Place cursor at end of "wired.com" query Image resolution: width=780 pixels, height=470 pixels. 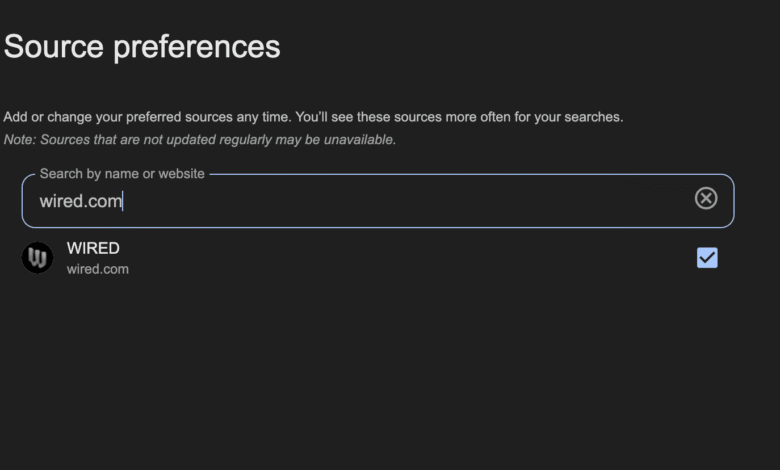coord(122,201)
